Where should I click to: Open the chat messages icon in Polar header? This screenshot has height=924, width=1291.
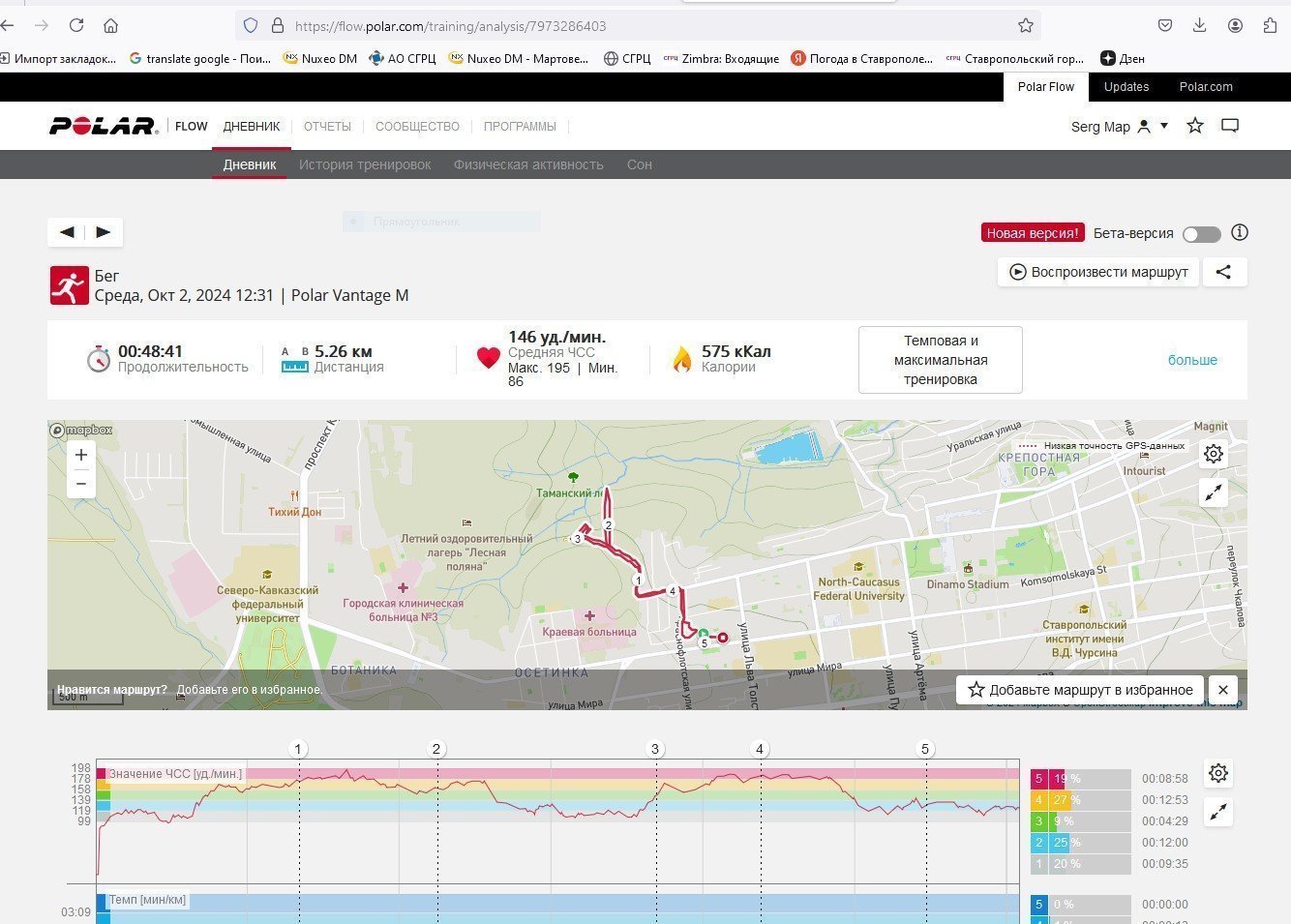point(1230,126)
